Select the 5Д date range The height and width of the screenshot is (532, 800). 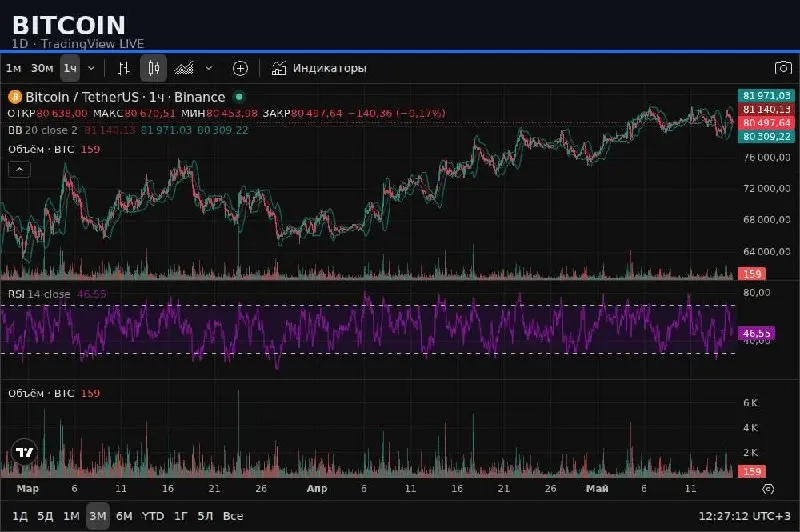pyautogui.click(x=45, y=516)
